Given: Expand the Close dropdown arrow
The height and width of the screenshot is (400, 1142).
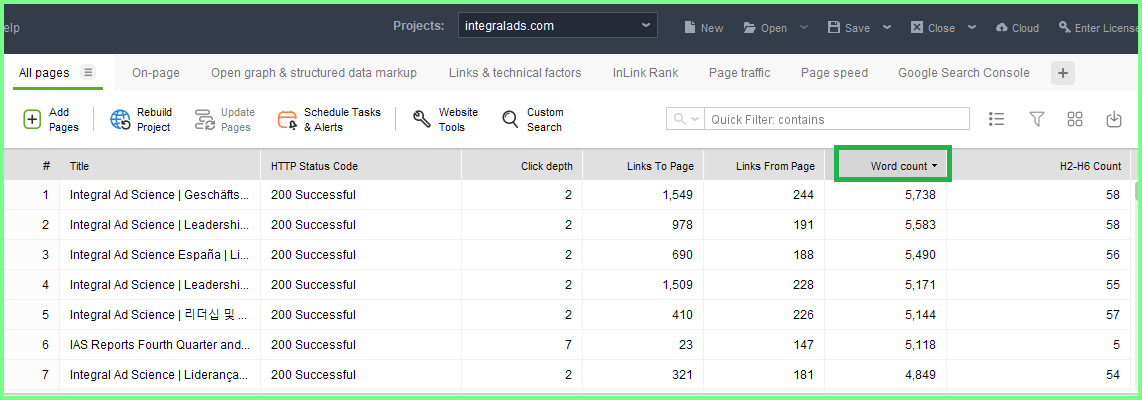Looking at the screenshot, I should [972, 28].
